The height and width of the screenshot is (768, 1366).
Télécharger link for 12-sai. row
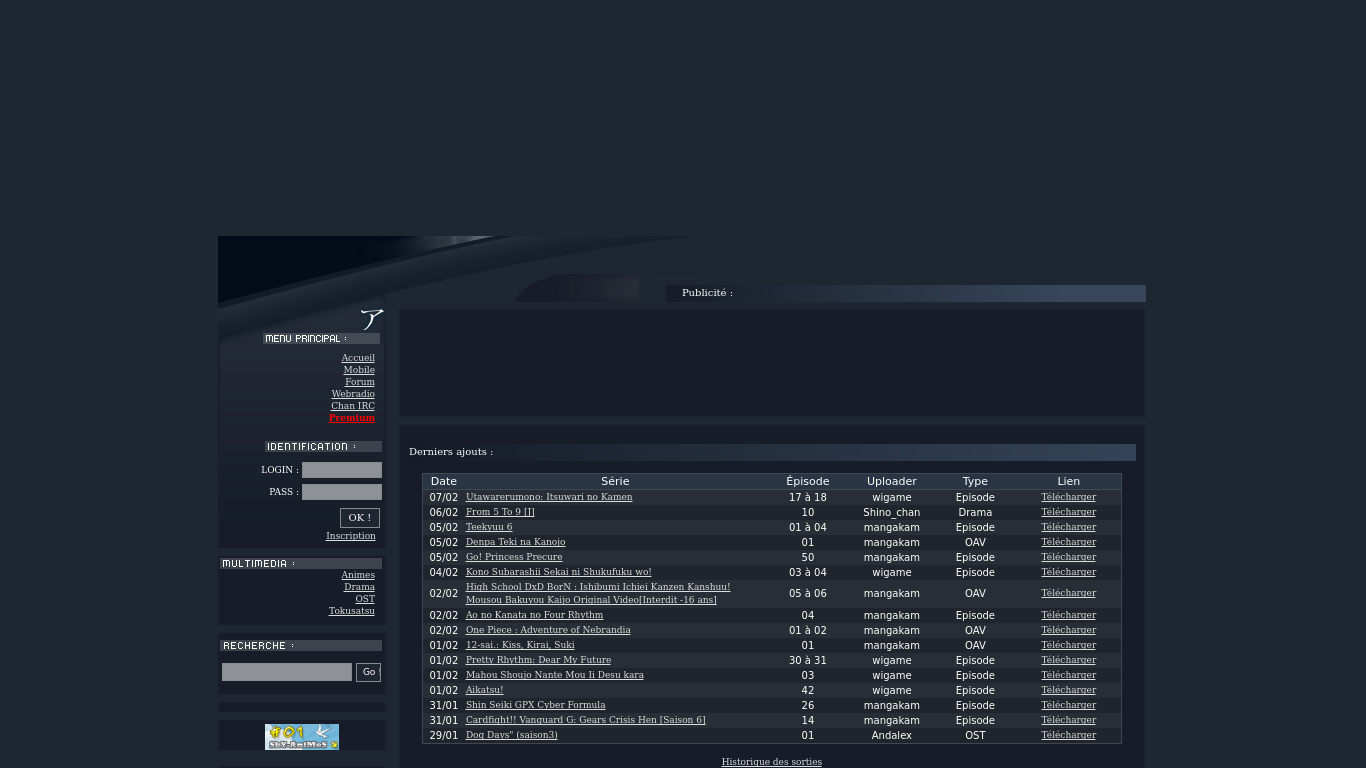coord(1068,645)
